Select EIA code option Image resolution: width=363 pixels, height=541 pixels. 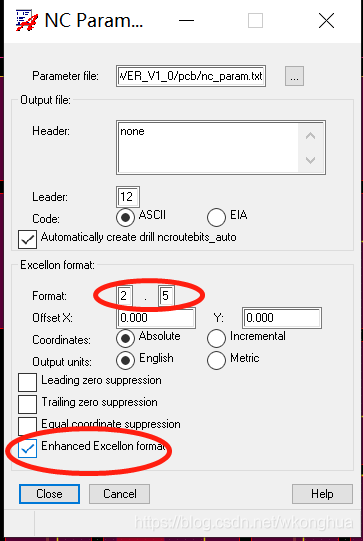[x=216, y=217]
